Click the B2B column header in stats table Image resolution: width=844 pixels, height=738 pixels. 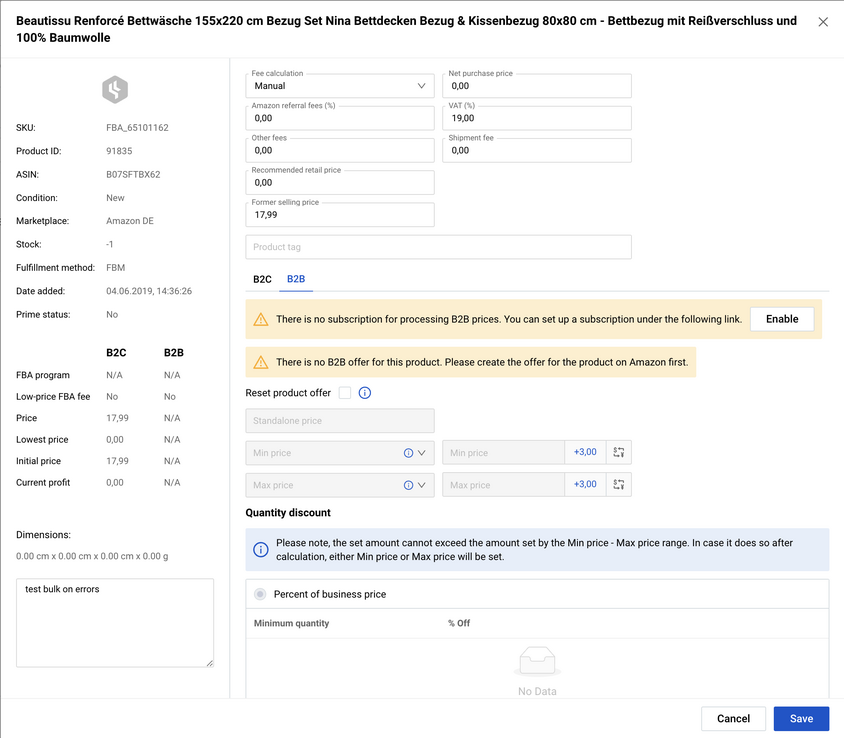(x=173, y=353)
